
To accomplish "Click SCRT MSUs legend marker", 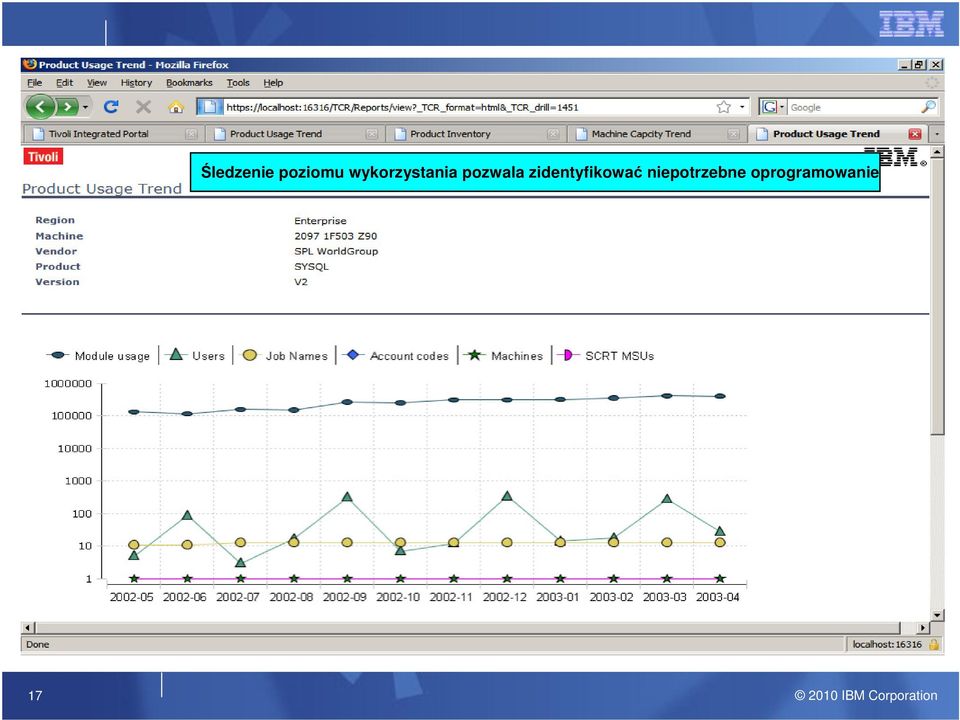I will coord(567,355).
